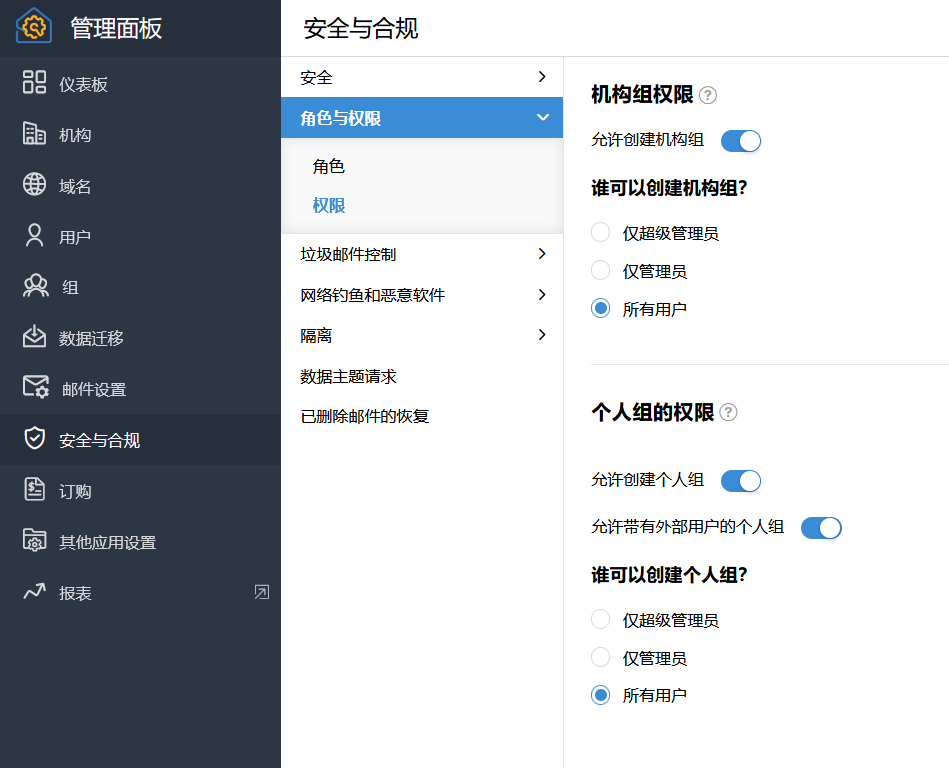The height and width of the screenshot is (768, 949).
Task: Select 仅超级管理员 under 谁可以创建机构组
Action: [601, 233]
